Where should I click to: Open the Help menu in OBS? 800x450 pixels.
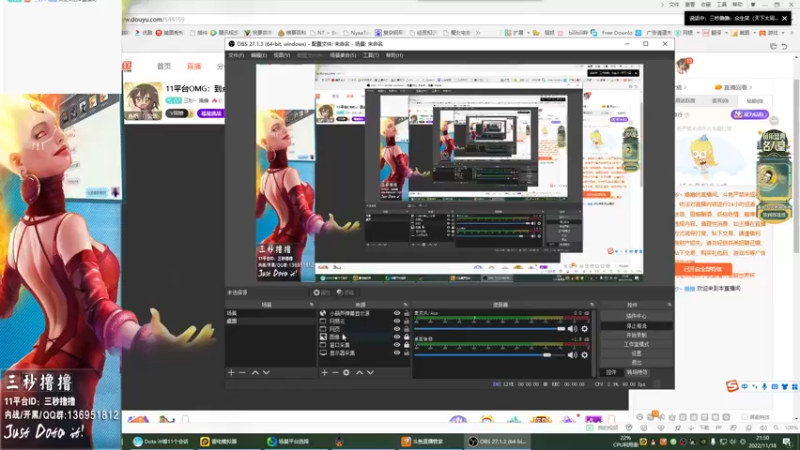pyautogui.click(x=394, y=55)
